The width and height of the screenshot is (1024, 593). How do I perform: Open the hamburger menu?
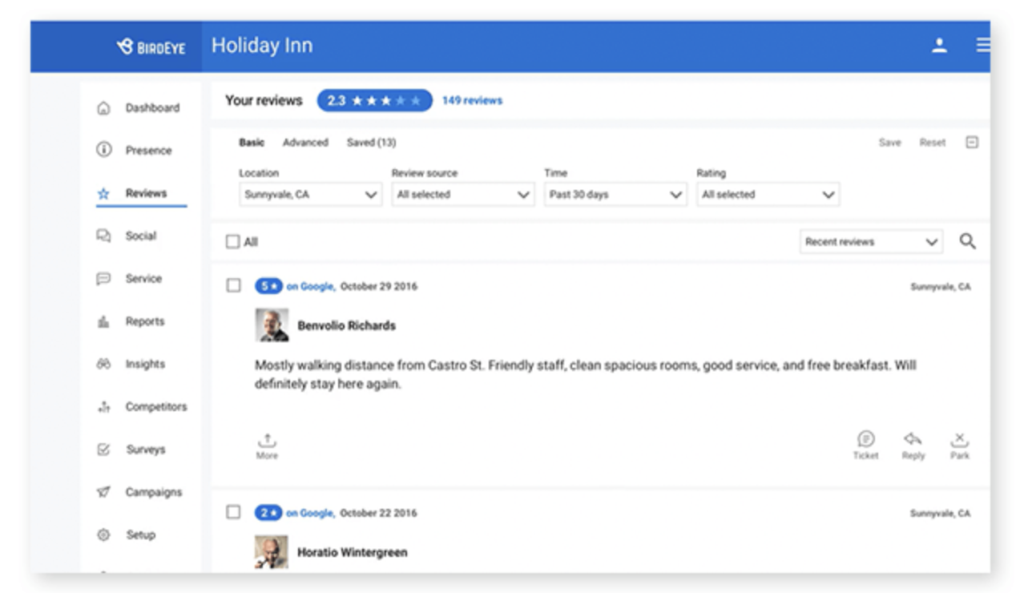982,44
